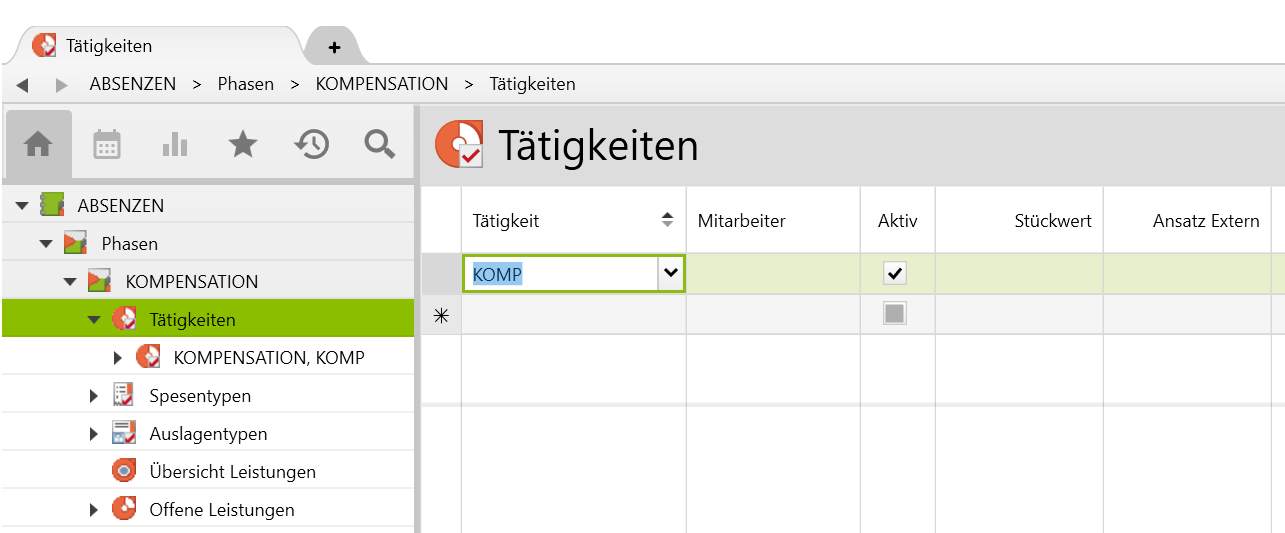Open a new tab with plus button
This screenshot has width=1285, height=533.
[x=334, y=47]
